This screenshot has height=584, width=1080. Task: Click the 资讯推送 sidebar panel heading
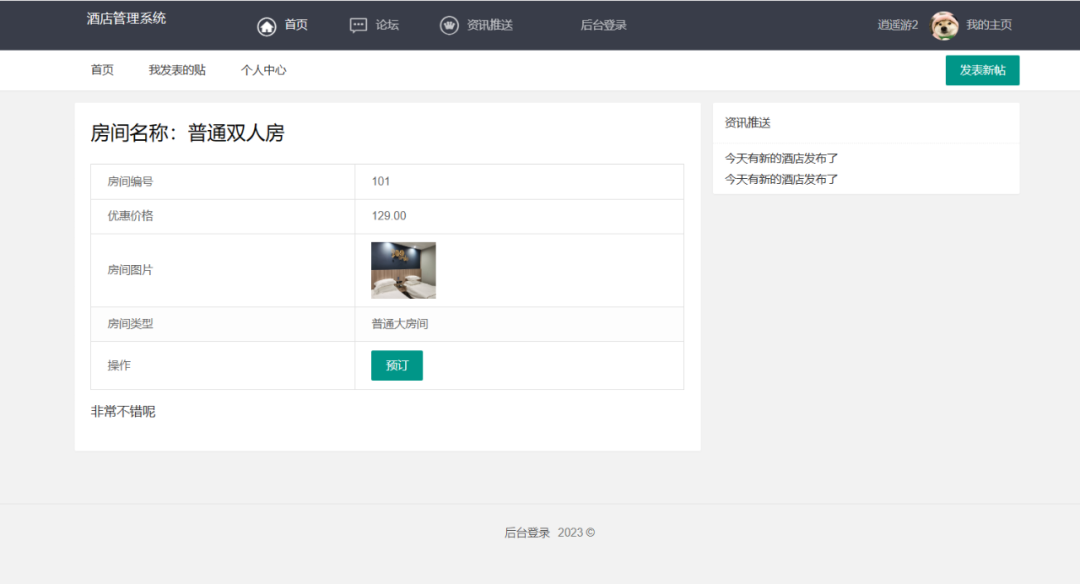pyautogui.click(x=747, y=123)
